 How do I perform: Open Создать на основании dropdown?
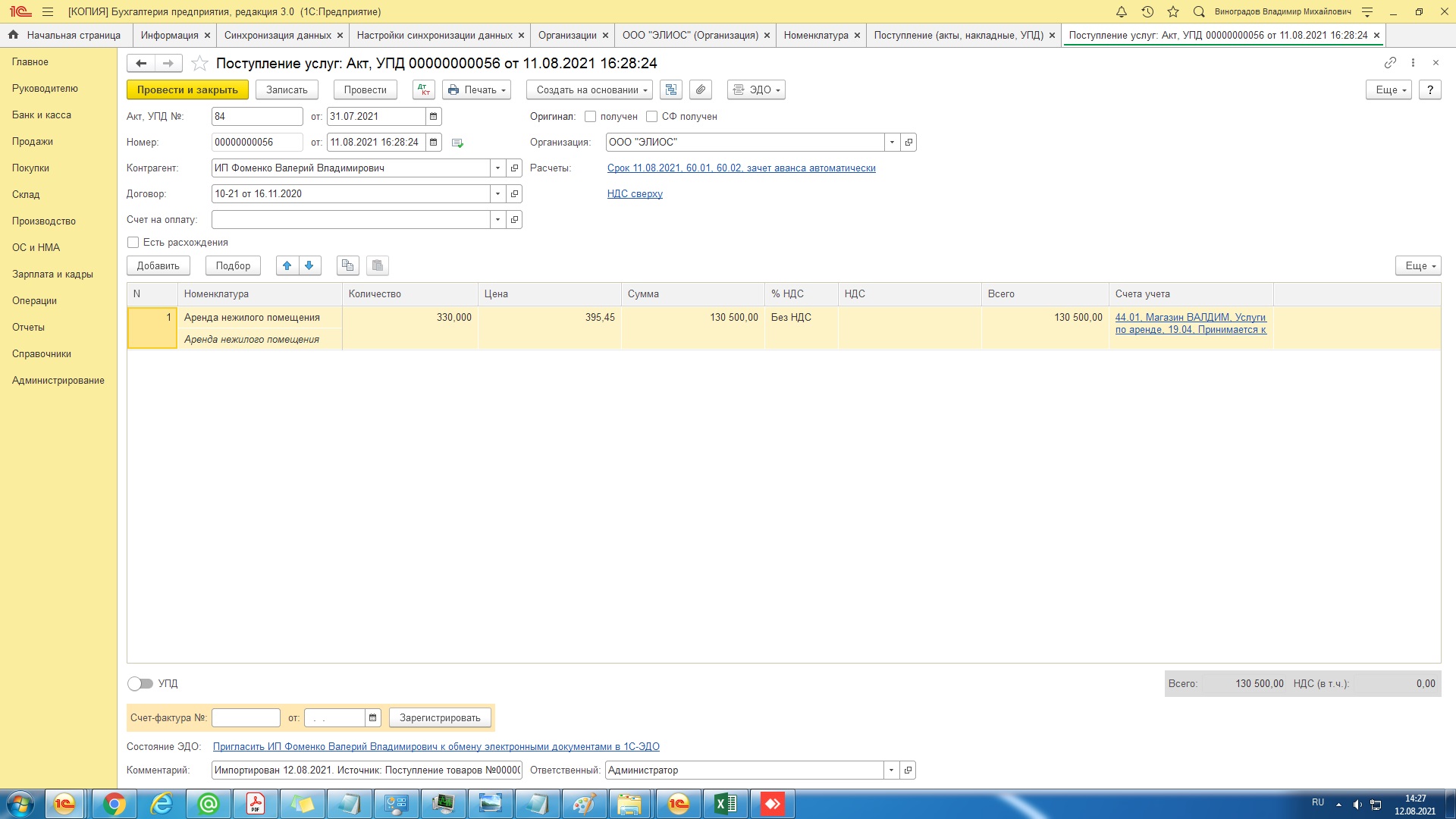pos(589,90)
